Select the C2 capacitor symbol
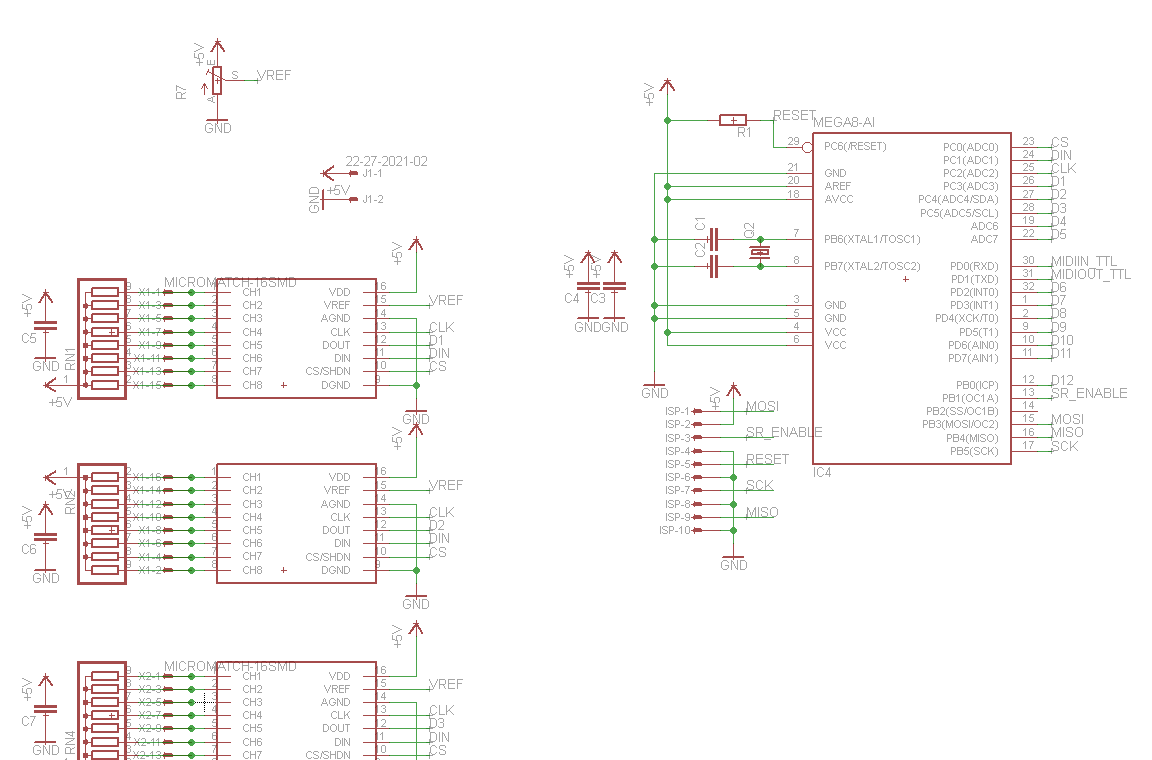The width and height of the screenshot is (1152, 760). click(x=712, y=267)
